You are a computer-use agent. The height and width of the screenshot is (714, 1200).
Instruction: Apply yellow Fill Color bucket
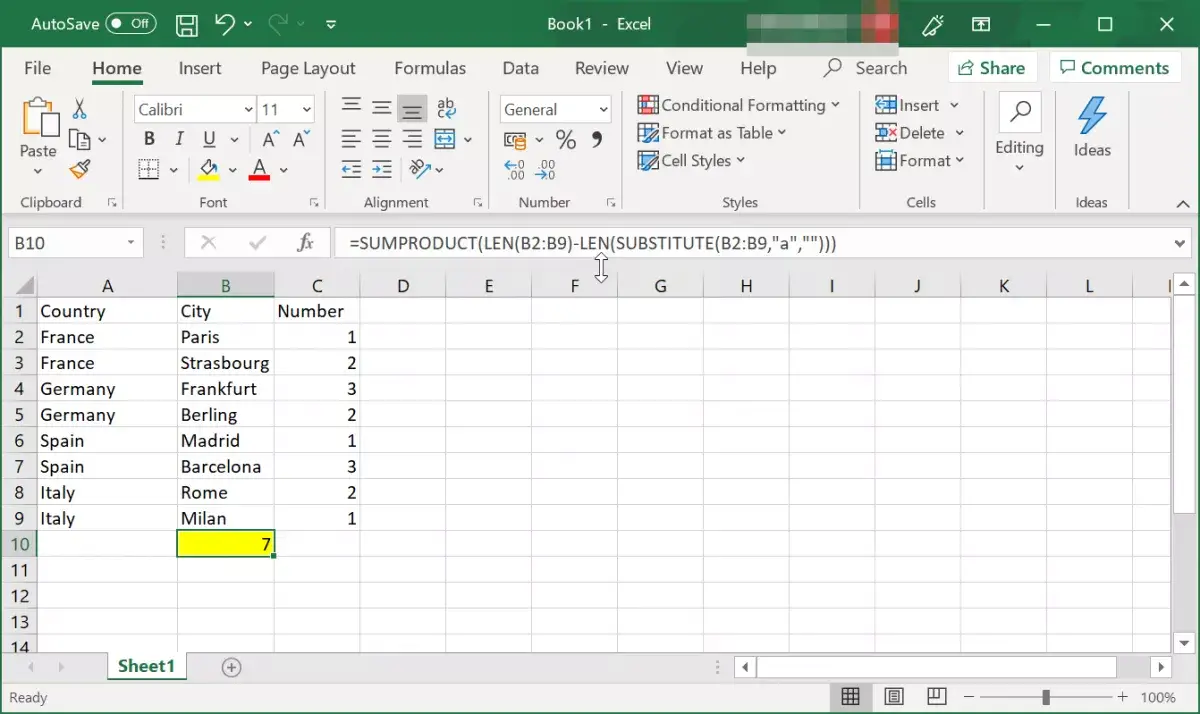pyautogui.click(x=208, y=169)
